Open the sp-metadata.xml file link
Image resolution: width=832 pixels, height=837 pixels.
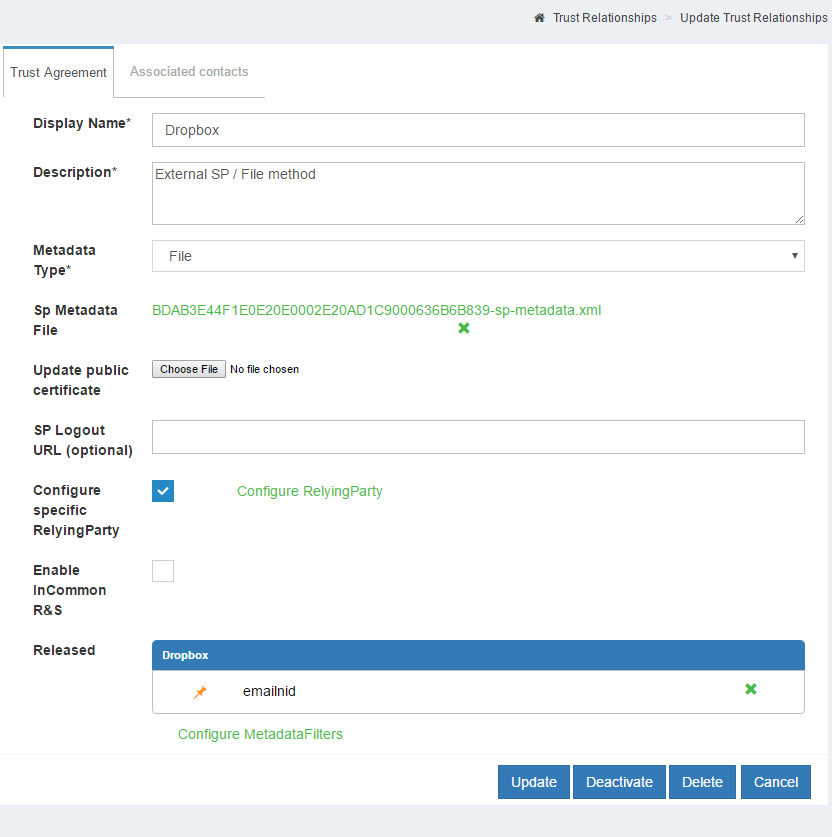pyautogui.click(x=376, y=310)
